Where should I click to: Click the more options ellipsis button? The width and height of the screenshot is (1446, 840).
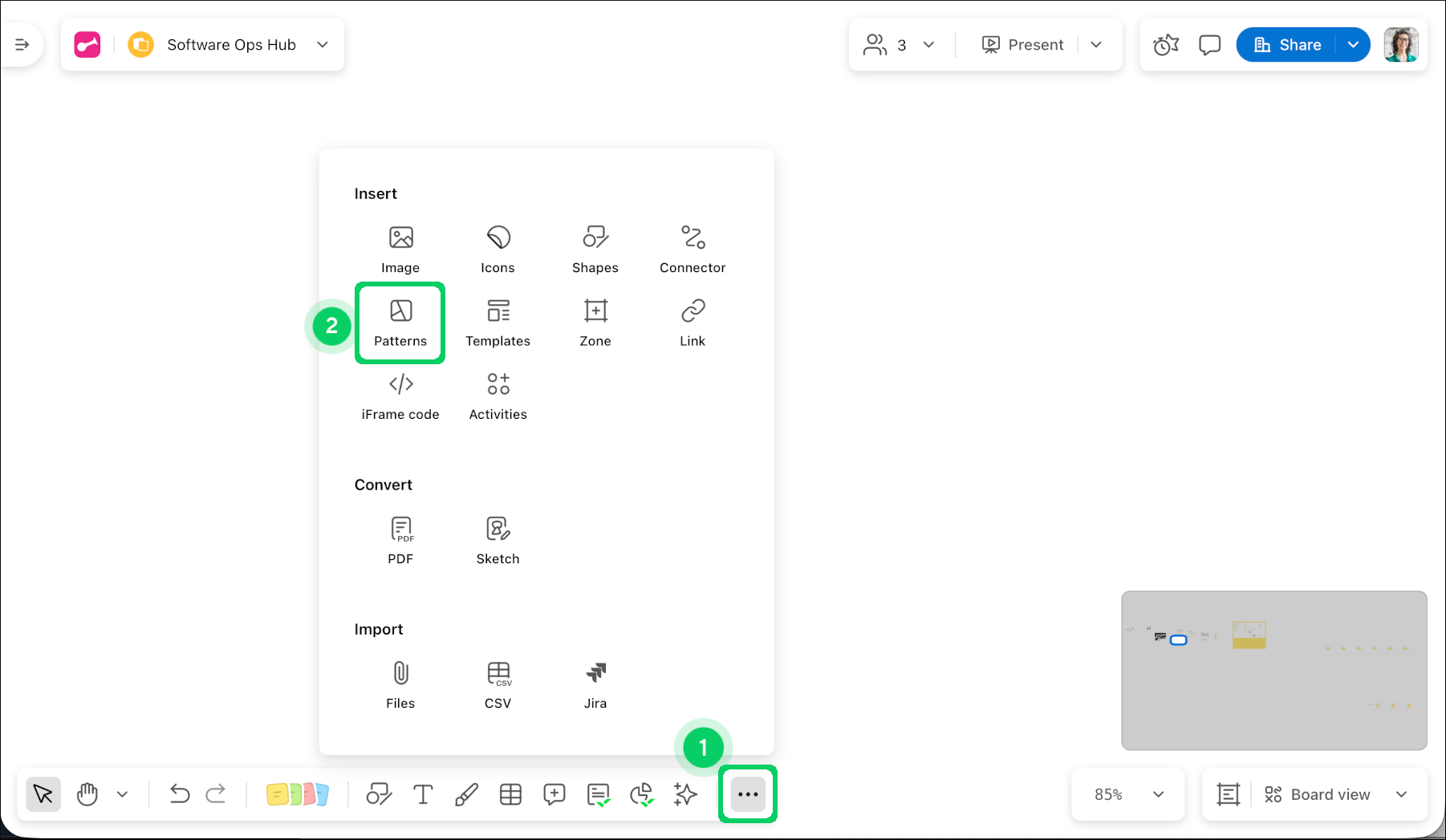[747, 794]
